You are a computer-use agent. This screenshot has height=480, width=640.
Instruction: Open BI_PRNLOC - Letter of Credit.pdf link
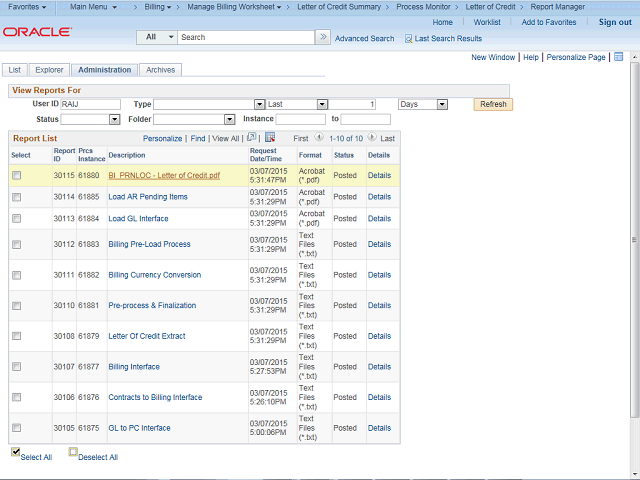coord(164,175)
